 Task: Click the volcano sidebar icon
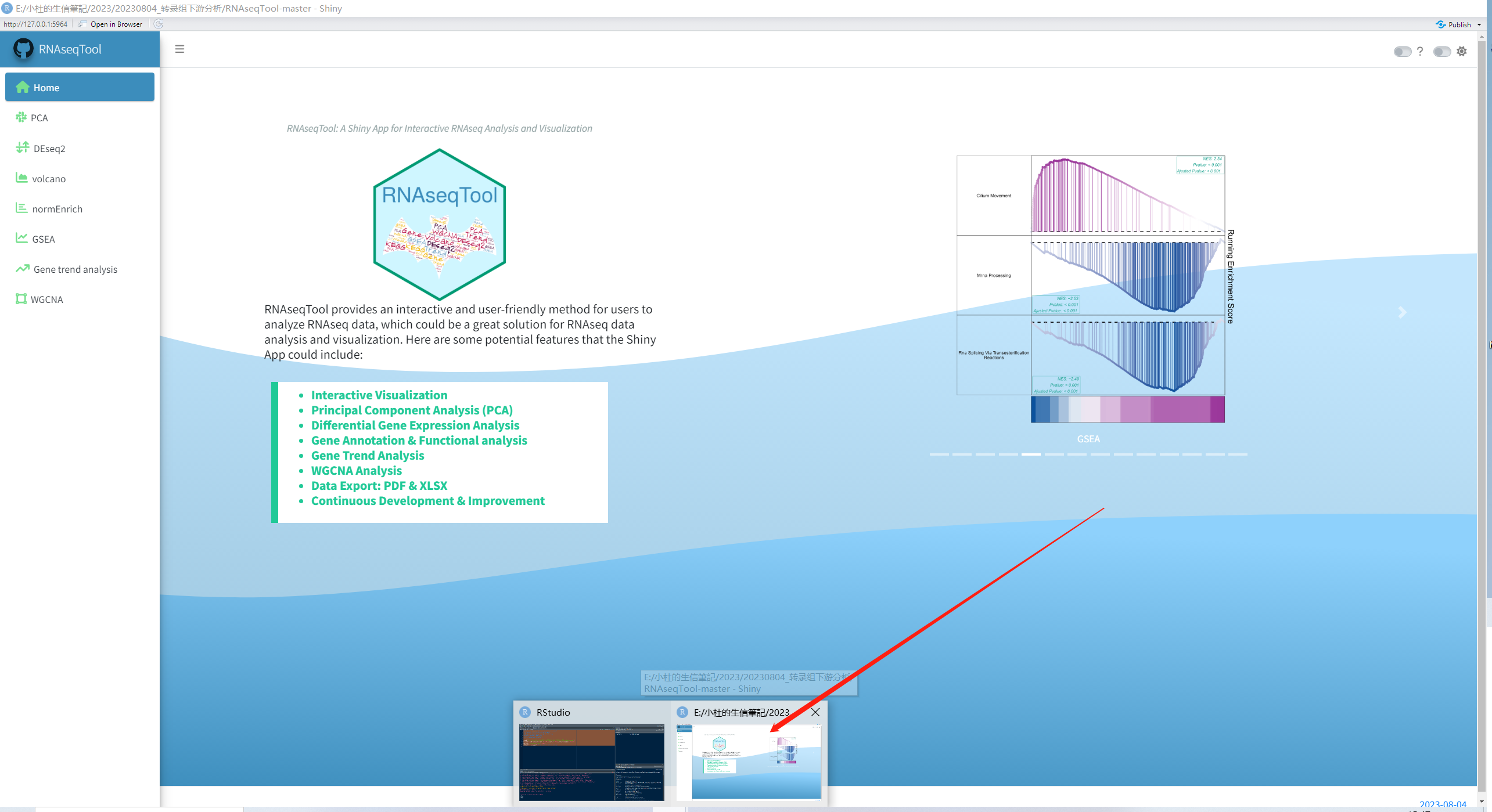tap(21, 178)
